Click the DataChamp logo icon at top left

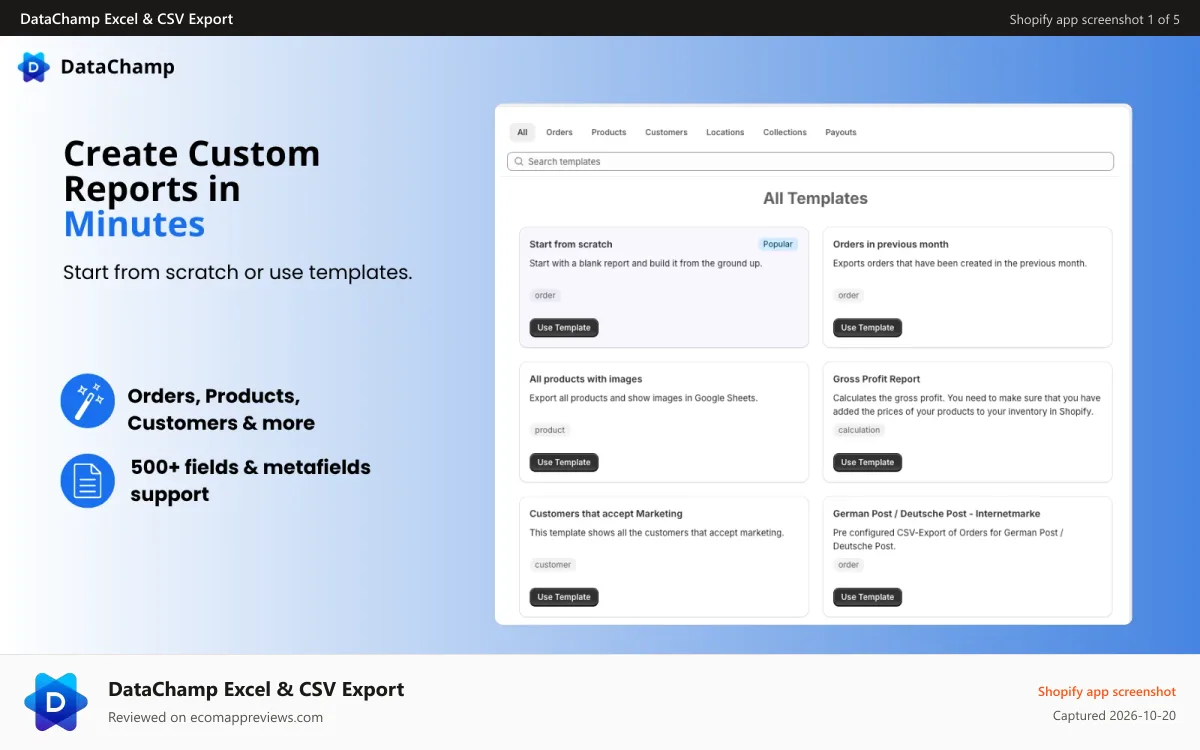(34, 67)
